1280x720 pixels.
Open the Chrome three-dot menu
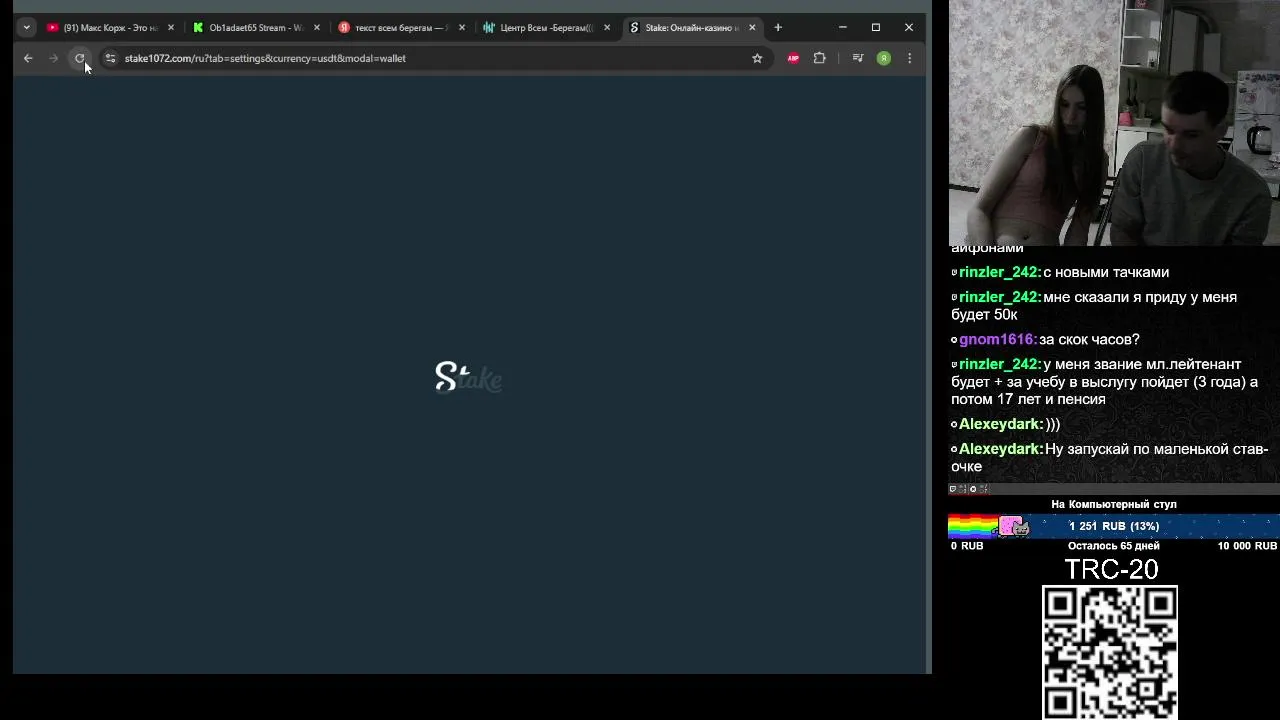(909, 58)
